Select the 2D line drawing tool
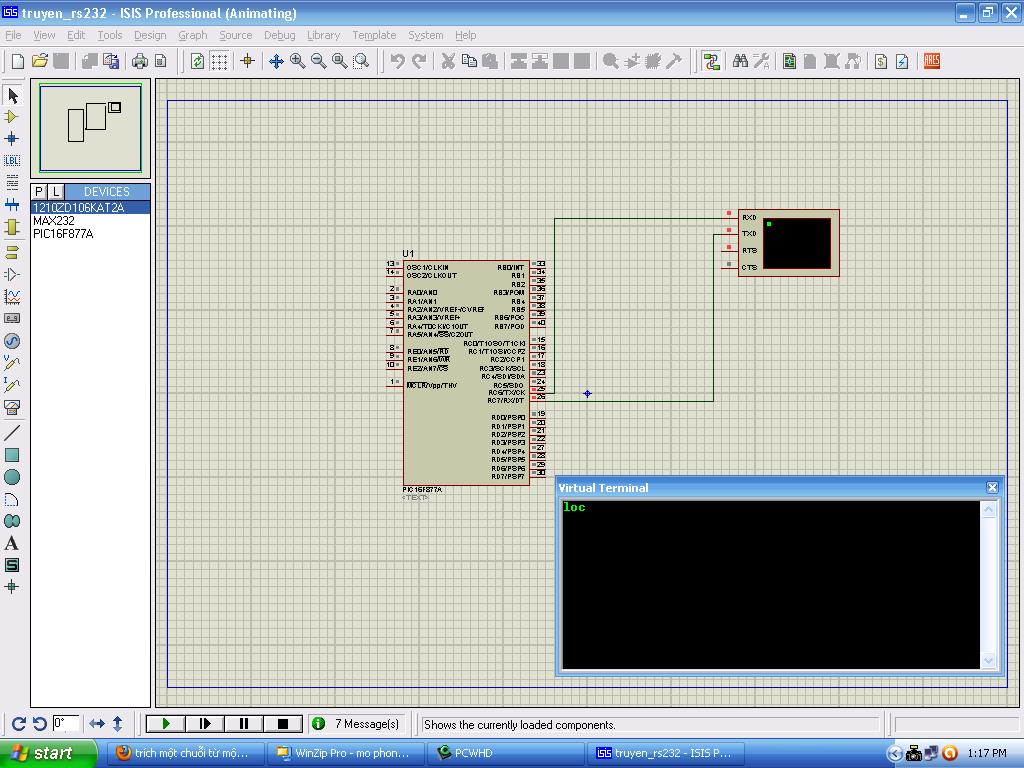1024x768 pixels. click(12, 433)
